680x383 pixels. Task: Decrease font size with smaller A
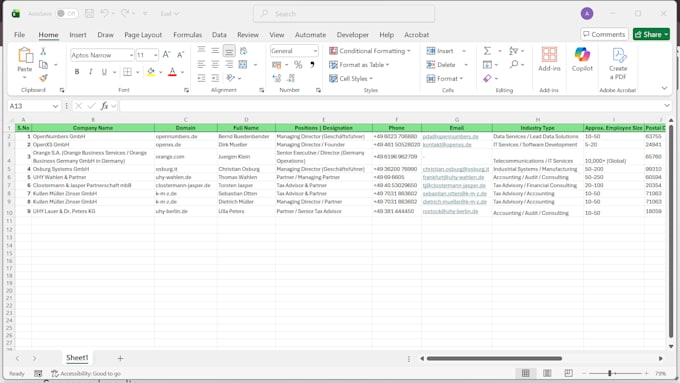coord(180,55)
